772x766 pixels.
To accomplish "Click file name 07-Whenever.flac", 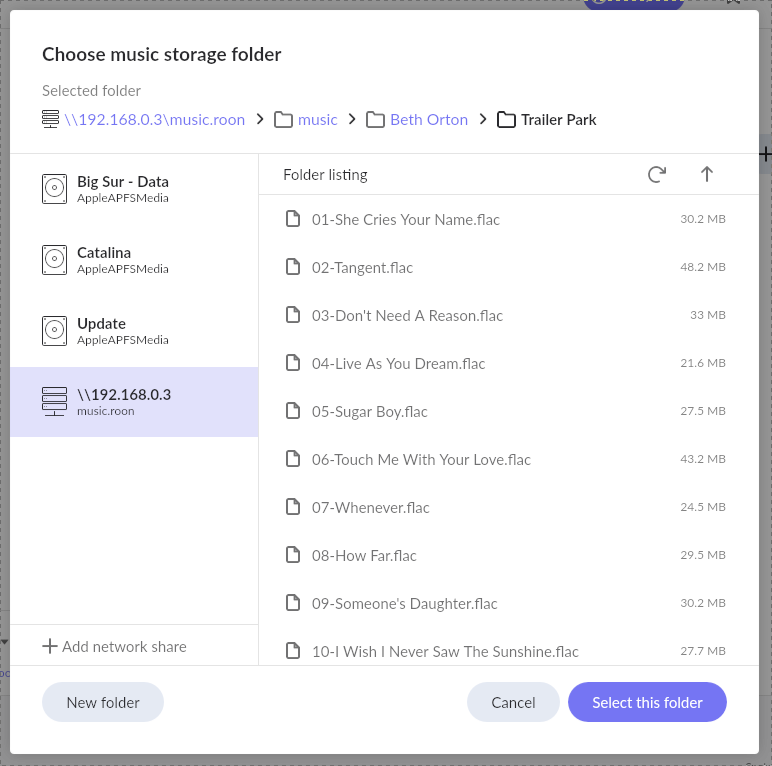I will coord(371,508).
